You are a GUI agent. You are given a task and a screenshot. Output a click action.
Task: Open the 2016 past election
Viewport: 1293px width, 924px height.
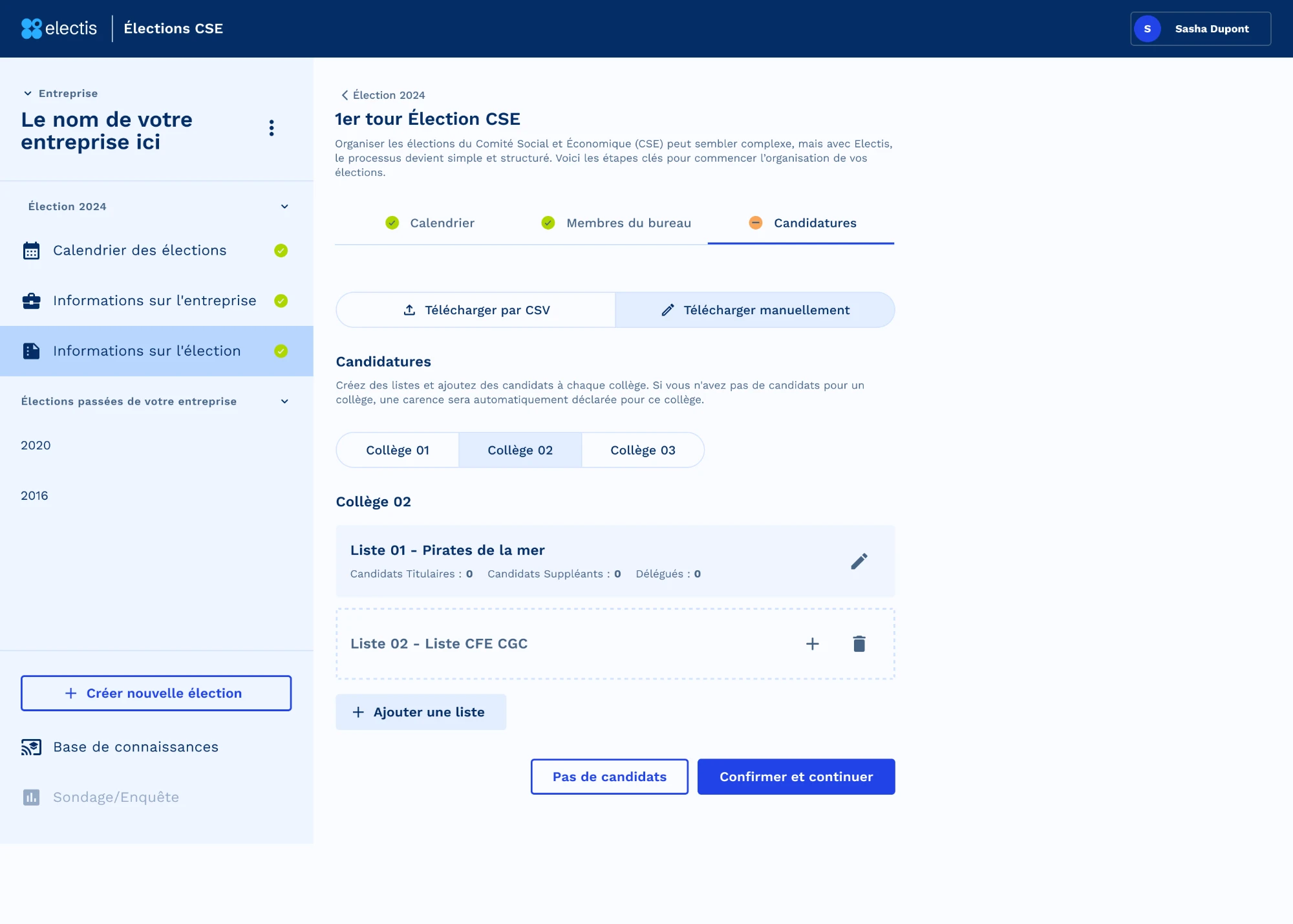34,496
